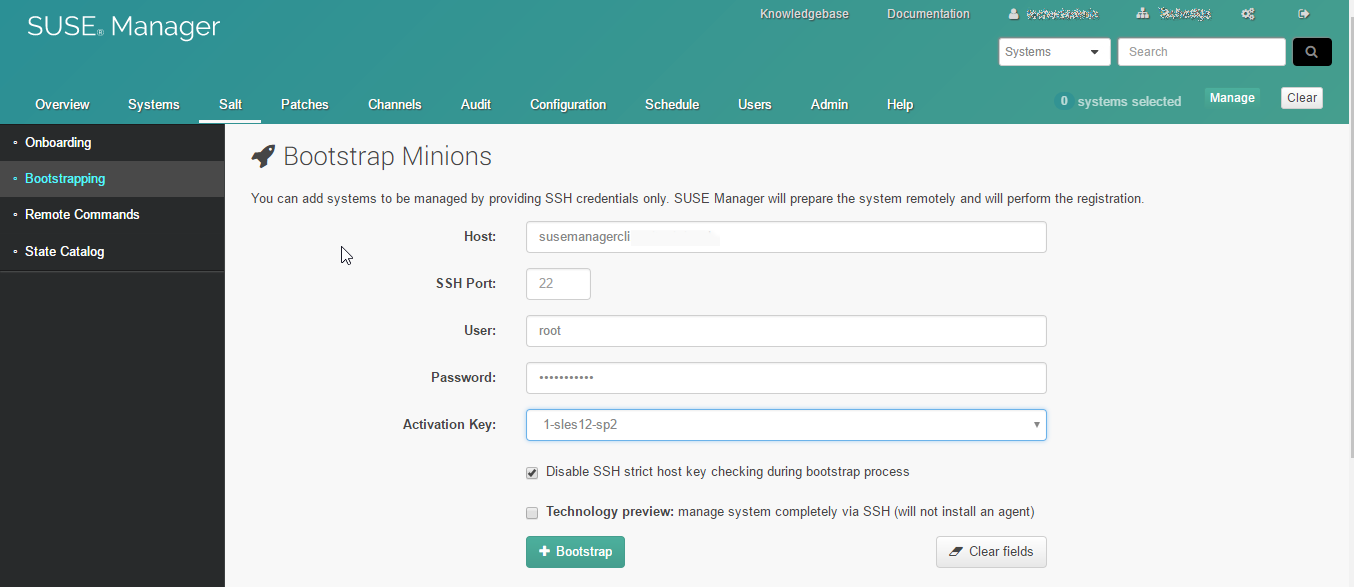Click the systems selected count badge
This screenshot has width=1354, height=587.
pos(1064,101)
